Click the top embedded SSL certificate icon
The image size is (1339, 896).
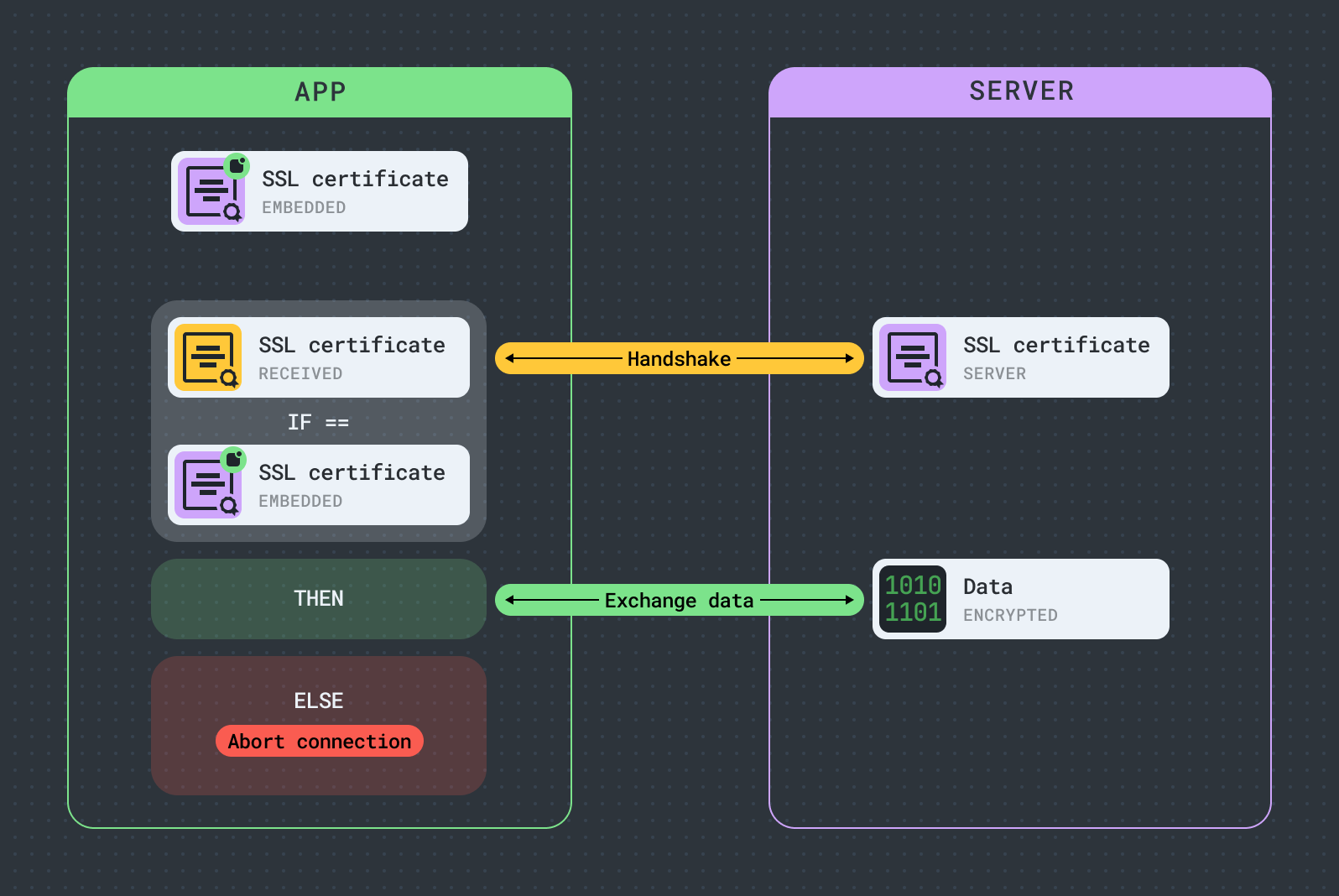click(211, 191)
